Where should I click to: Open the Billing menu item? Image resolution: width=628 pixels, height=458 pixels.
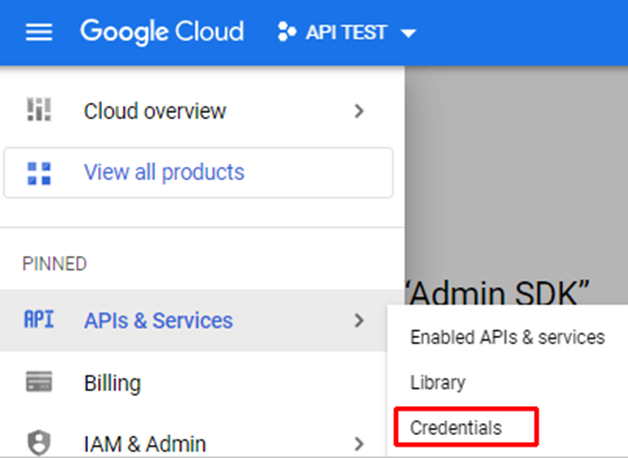click(112, 383)
